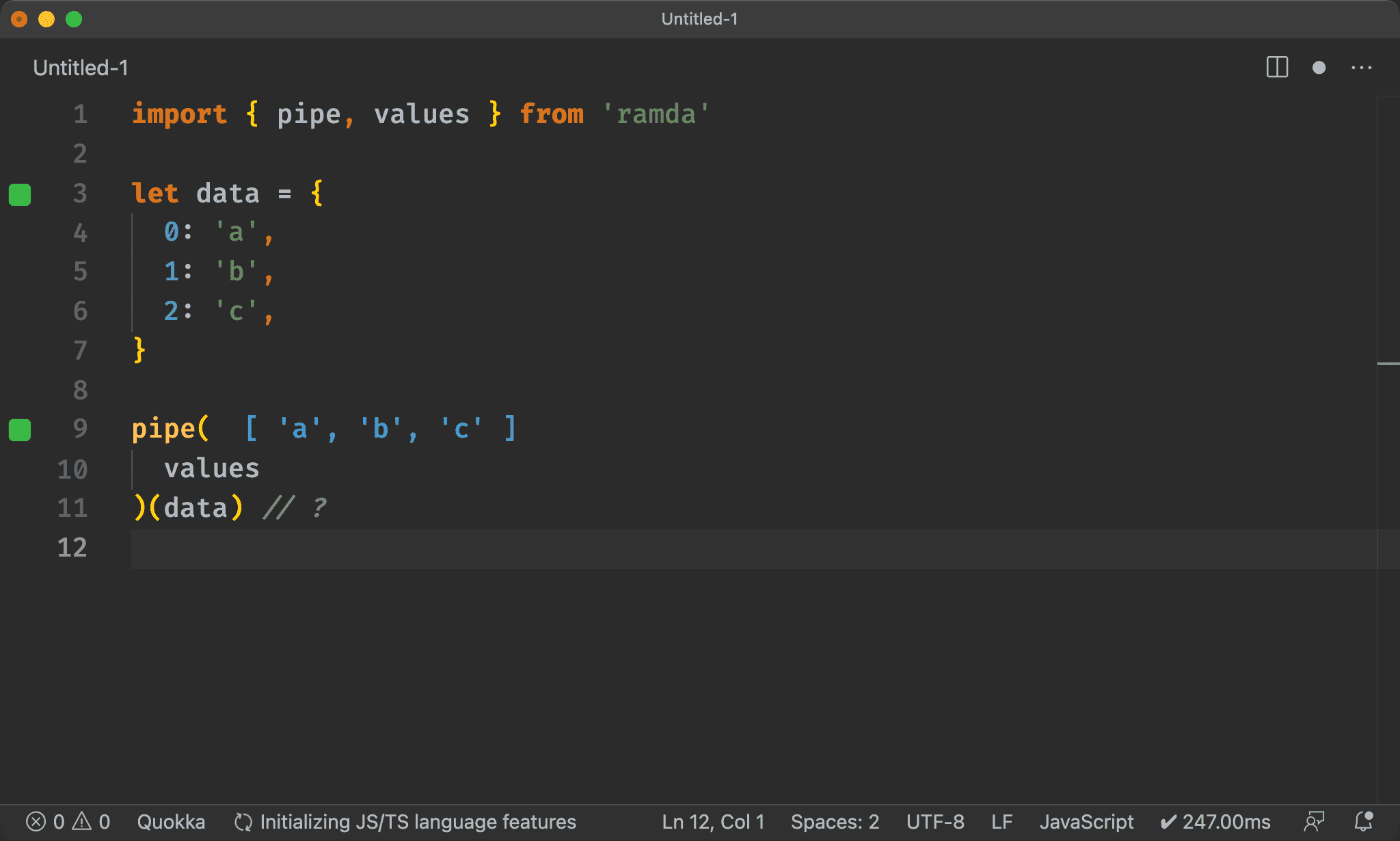Change indentation via Spaces: 2
Screen dimensions: 1400x841
point(835,821)
